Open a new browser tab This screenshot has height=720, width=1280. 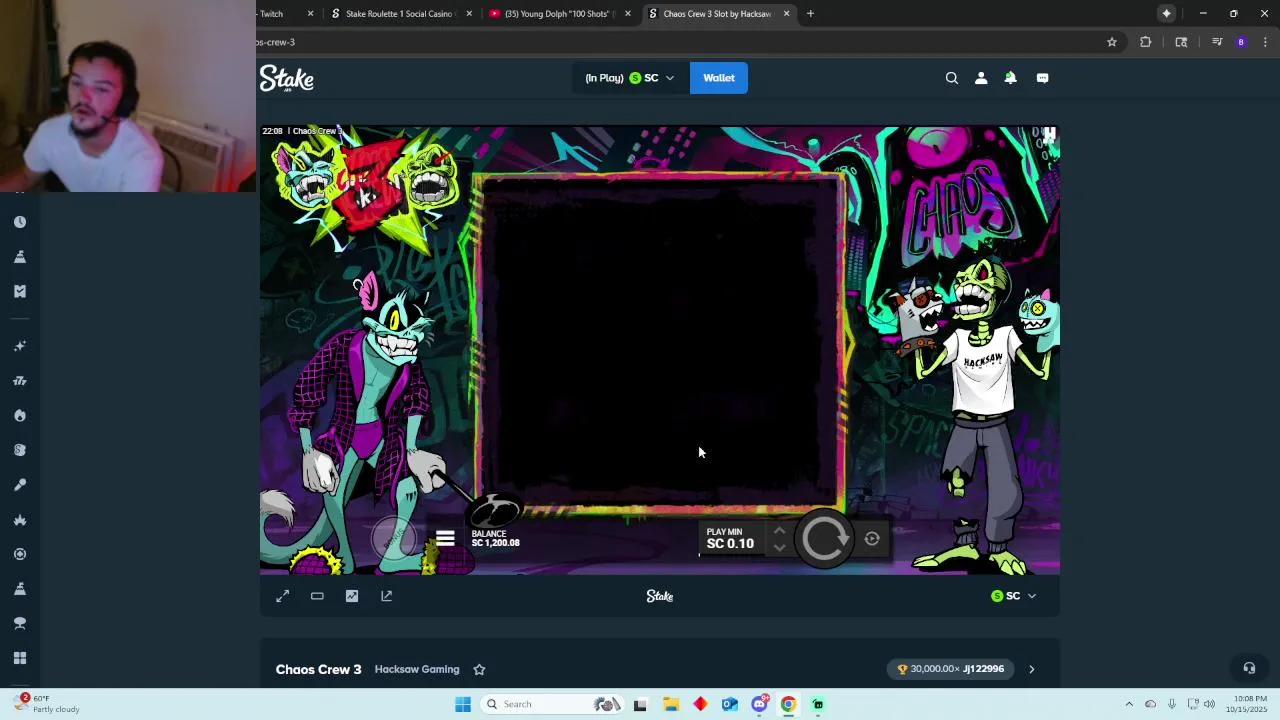pos(810,14)
